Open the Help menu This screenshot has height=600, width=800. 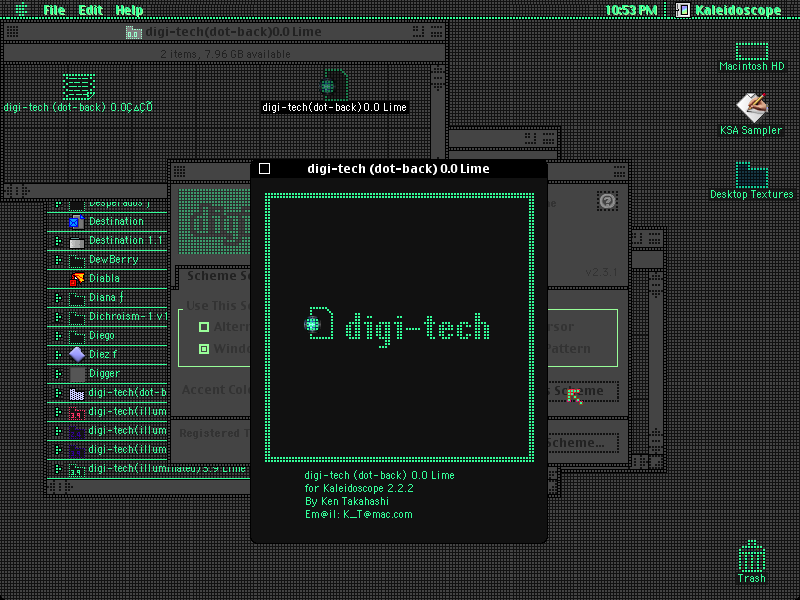(x=129, y=10)
